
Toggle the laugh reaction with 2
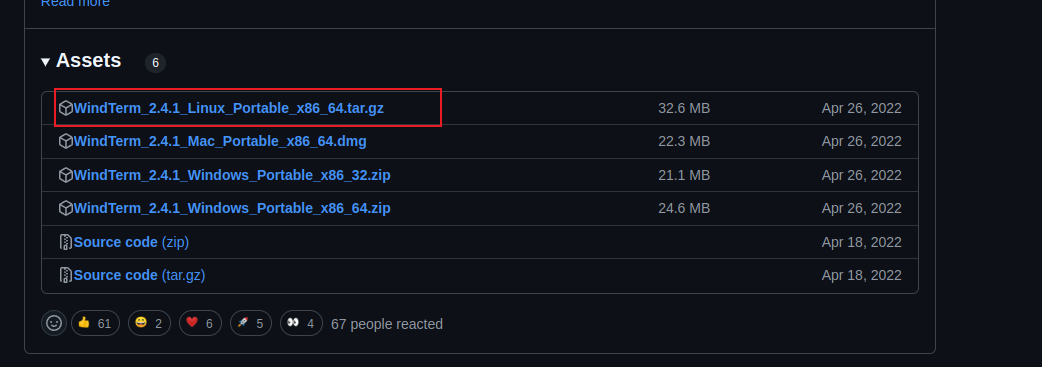coord(149,323)
